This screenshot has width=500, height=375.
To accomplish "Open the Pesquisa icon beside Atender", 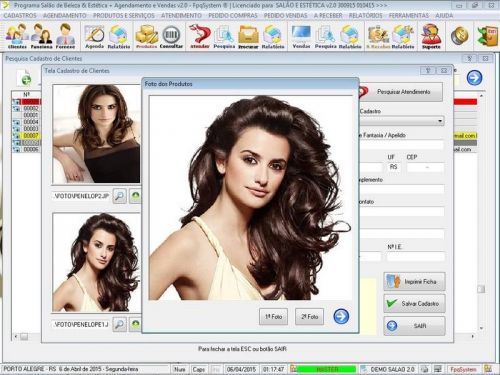I will coord(224,36).
